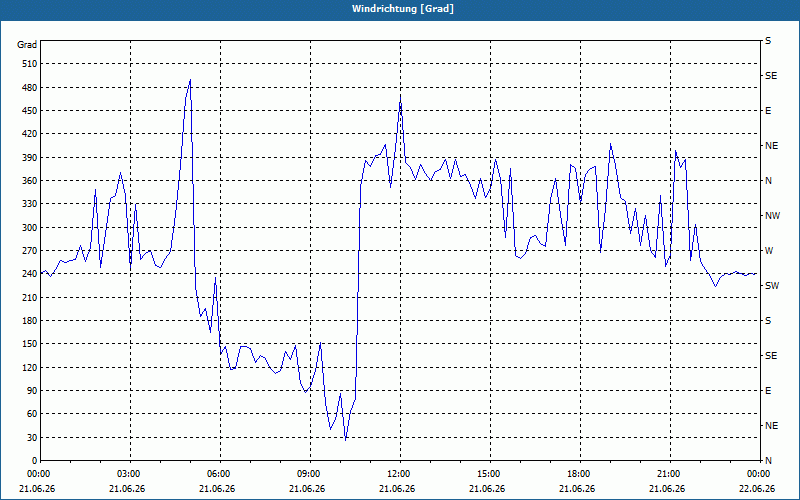
Task: Click the W compass label on right axis
Action: [769, 251]
